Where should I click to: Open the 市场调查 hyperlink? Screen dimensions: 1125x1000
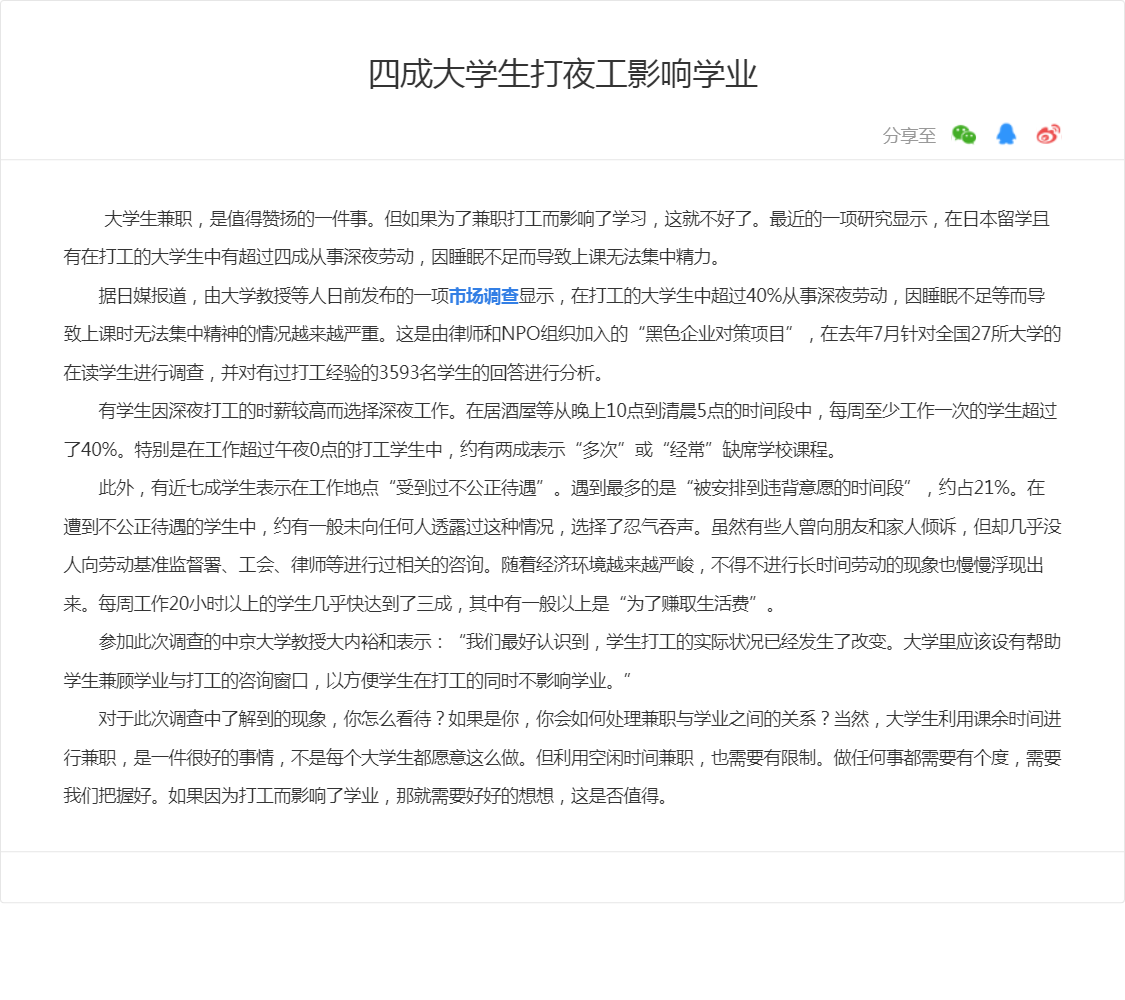(x=483, y=296)
